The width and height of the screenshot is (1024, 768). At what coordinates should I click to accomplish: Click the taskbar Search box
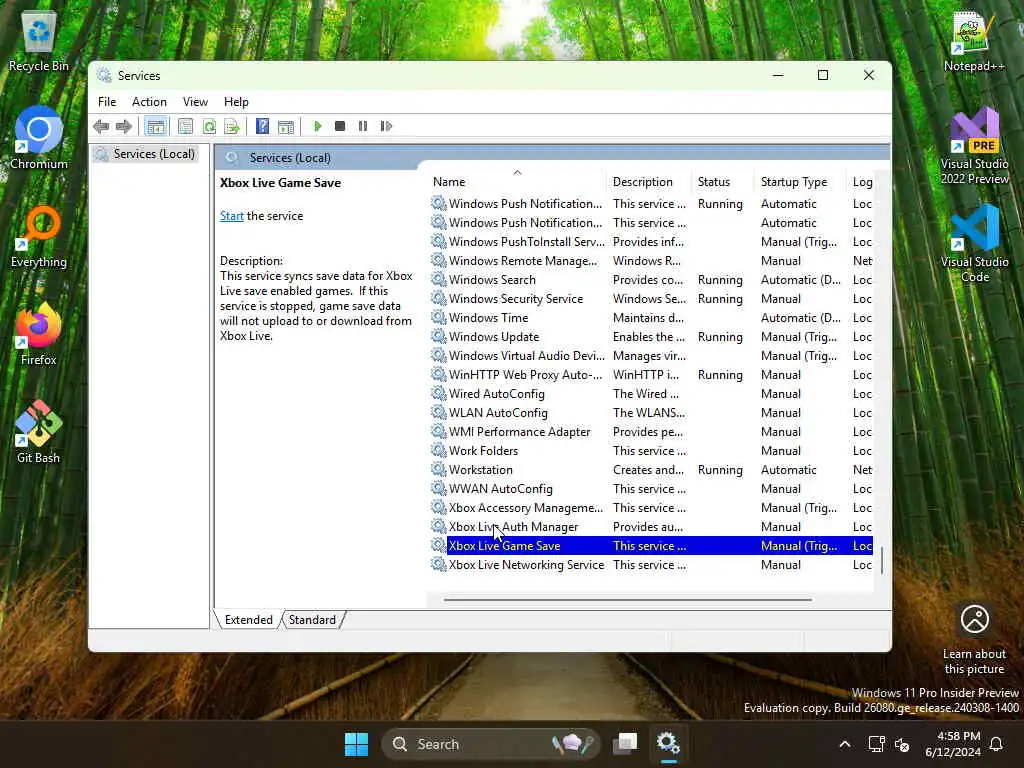point(490,744)
